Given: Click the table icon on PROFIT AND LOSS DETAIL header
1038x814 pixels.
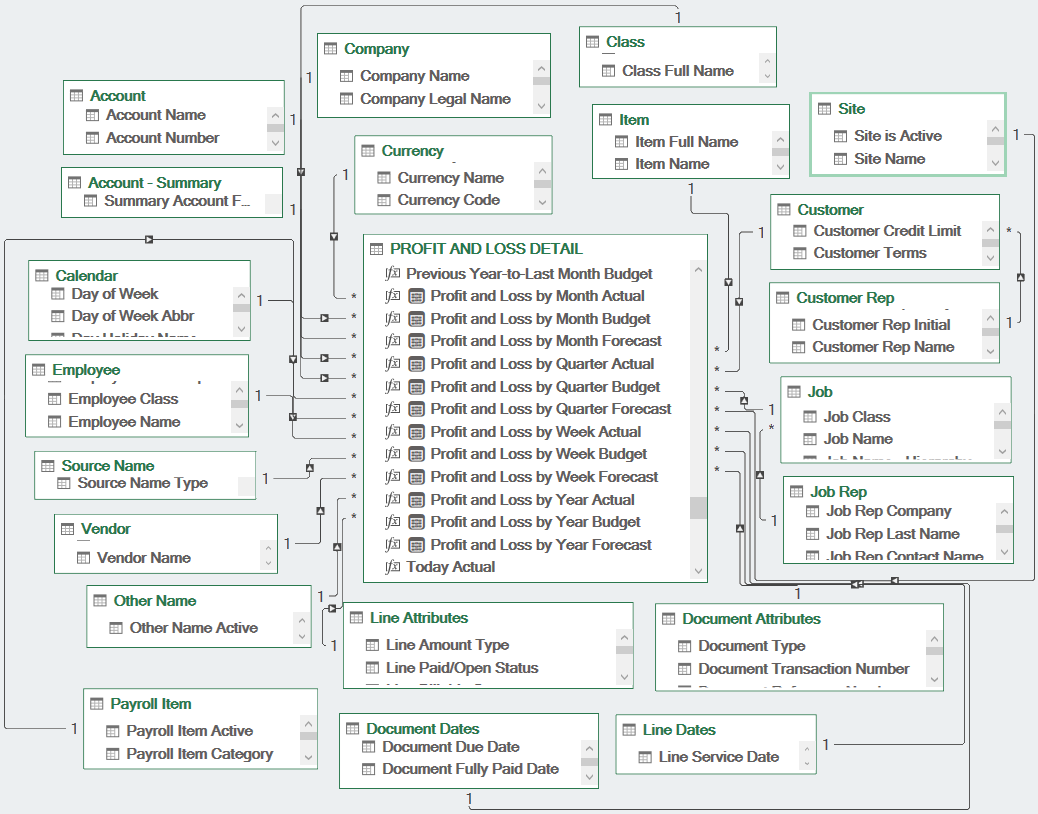Looking at the screenshot, I should (376, 248).
